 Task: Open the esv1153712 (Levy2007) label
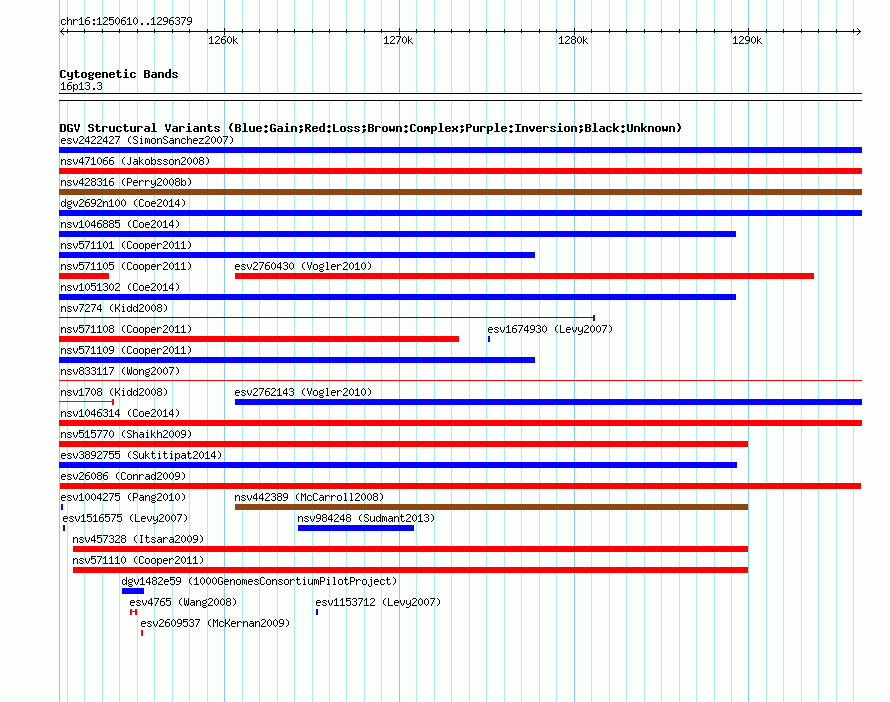[x=378, y=602]
